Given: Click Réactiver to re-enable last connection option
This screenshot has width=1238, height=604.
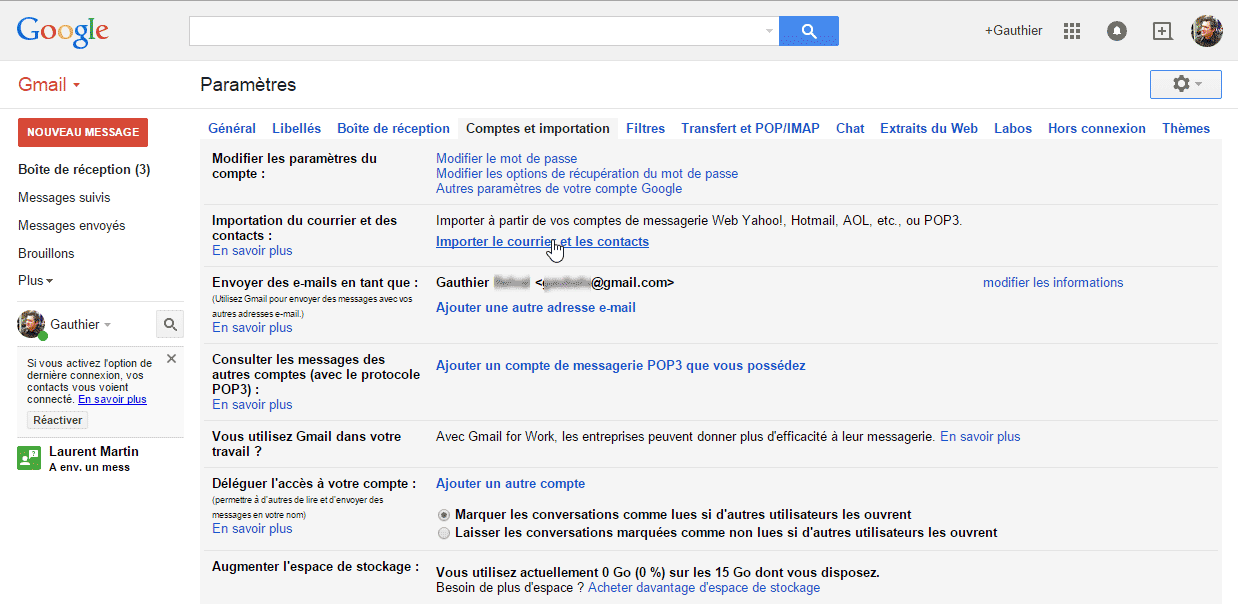Looking at the screenshot, I should [x=56, y=419].
